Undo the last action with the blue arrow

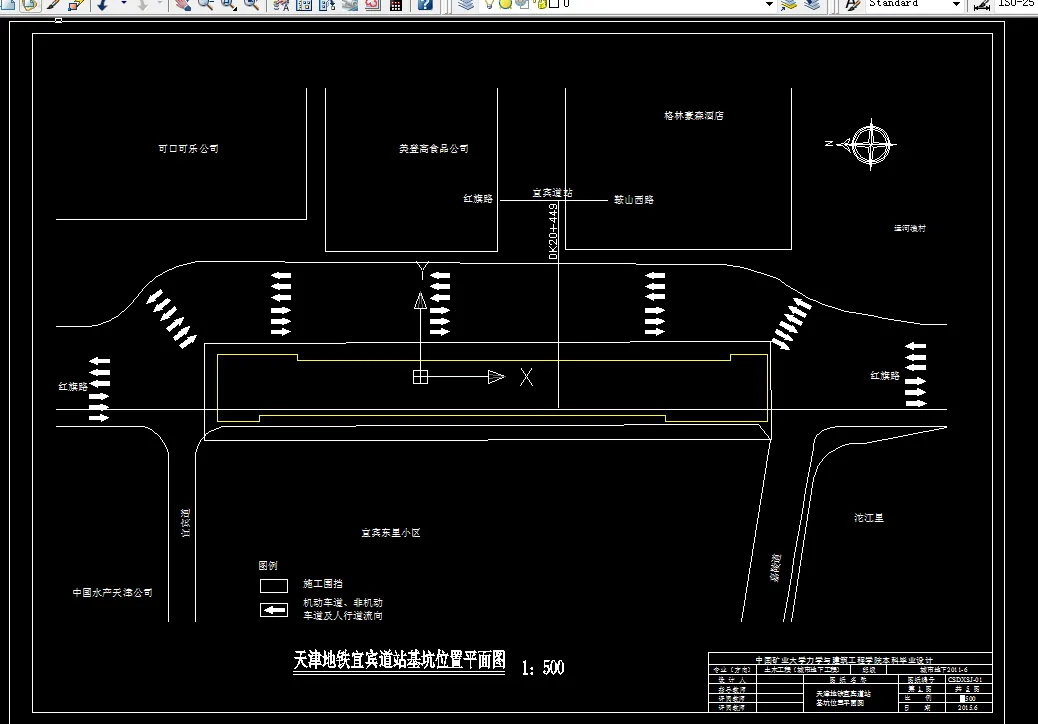pos(103,4)
